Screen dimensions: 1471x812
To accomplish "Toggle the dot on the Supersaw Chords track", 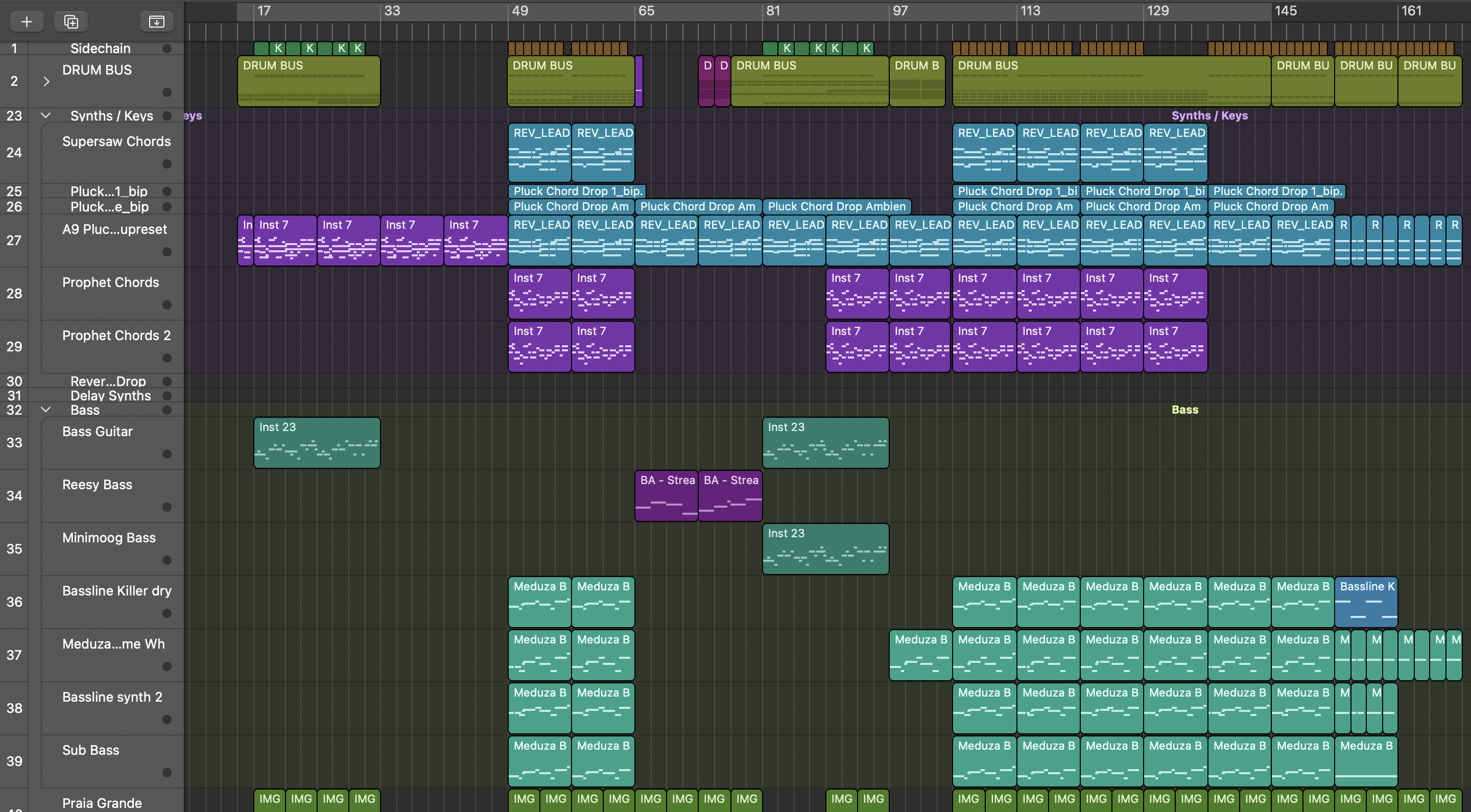I will coord(167,164).
